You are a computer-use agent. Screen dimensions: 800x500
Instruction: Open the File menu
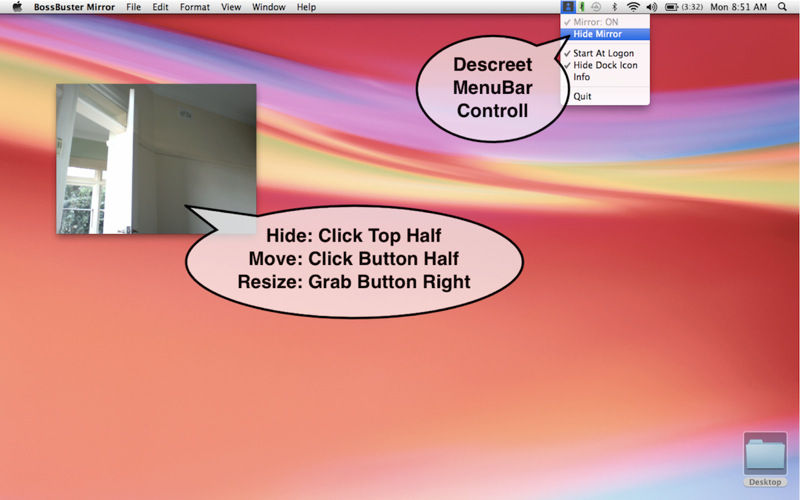pos(134,7)
